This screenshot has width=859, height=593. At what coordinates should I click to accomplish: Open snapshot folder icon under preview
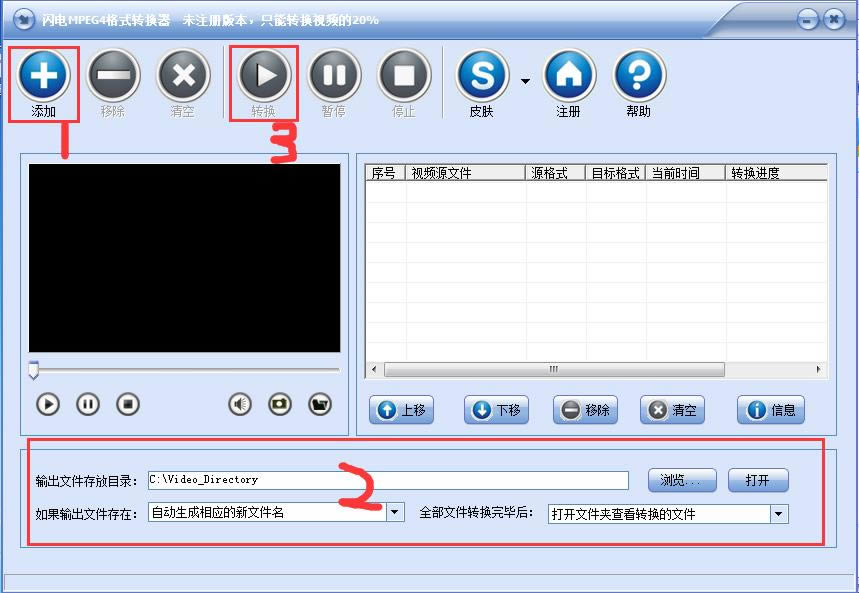[320, 405]
